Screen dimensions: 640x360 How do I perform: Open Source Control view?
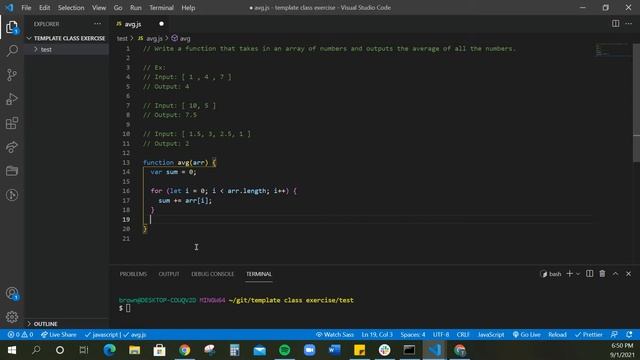12,75
